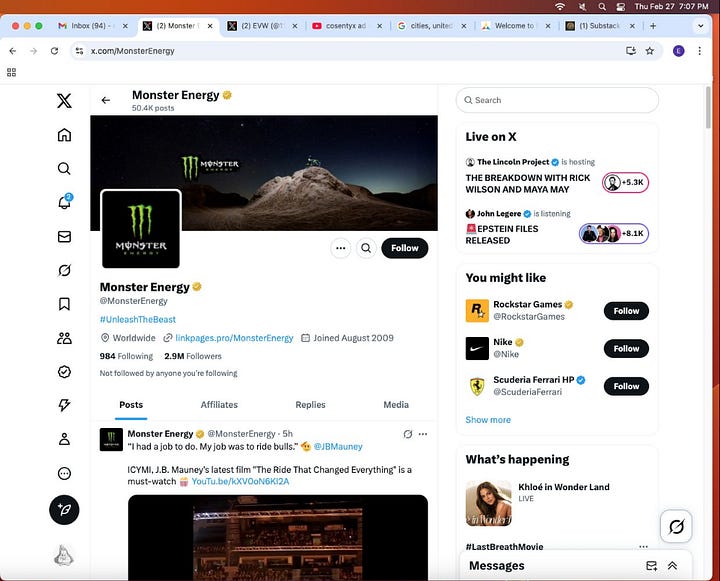Open @JBMauney mention in post
720x581 pixels.
(x=338, y=446)
